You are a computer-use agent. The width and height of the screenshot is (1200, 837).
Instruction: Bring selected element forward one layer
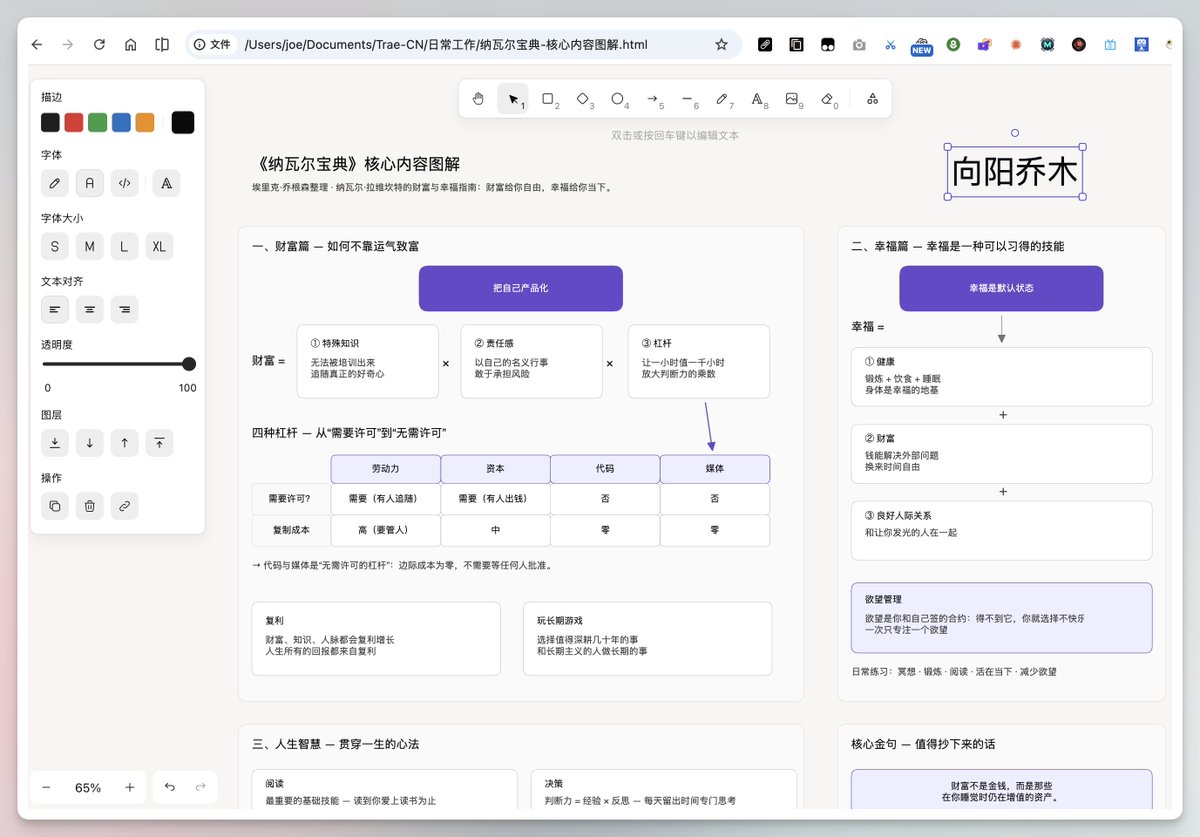124,443
